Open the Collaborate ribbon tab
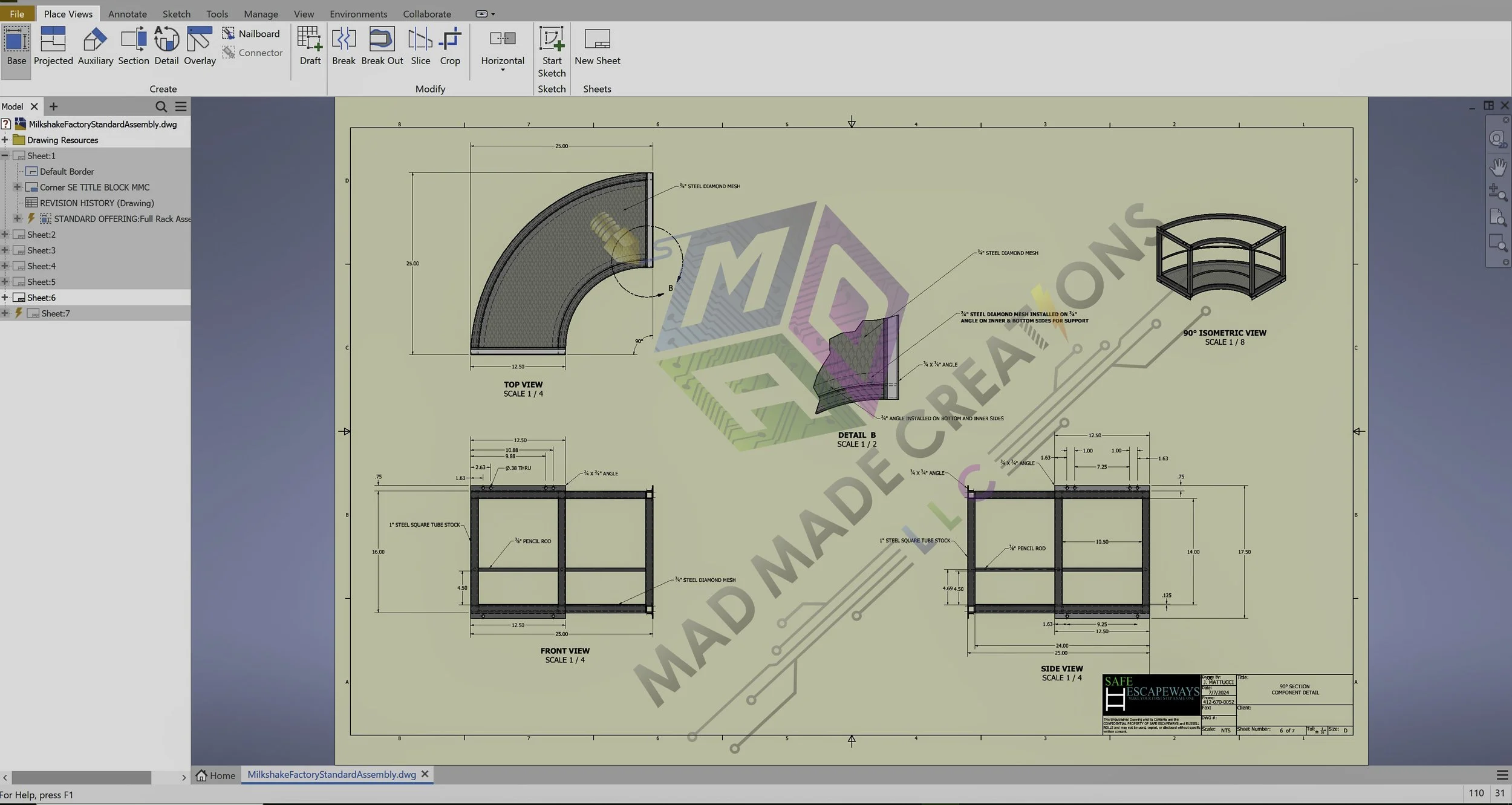 [427, 14]
